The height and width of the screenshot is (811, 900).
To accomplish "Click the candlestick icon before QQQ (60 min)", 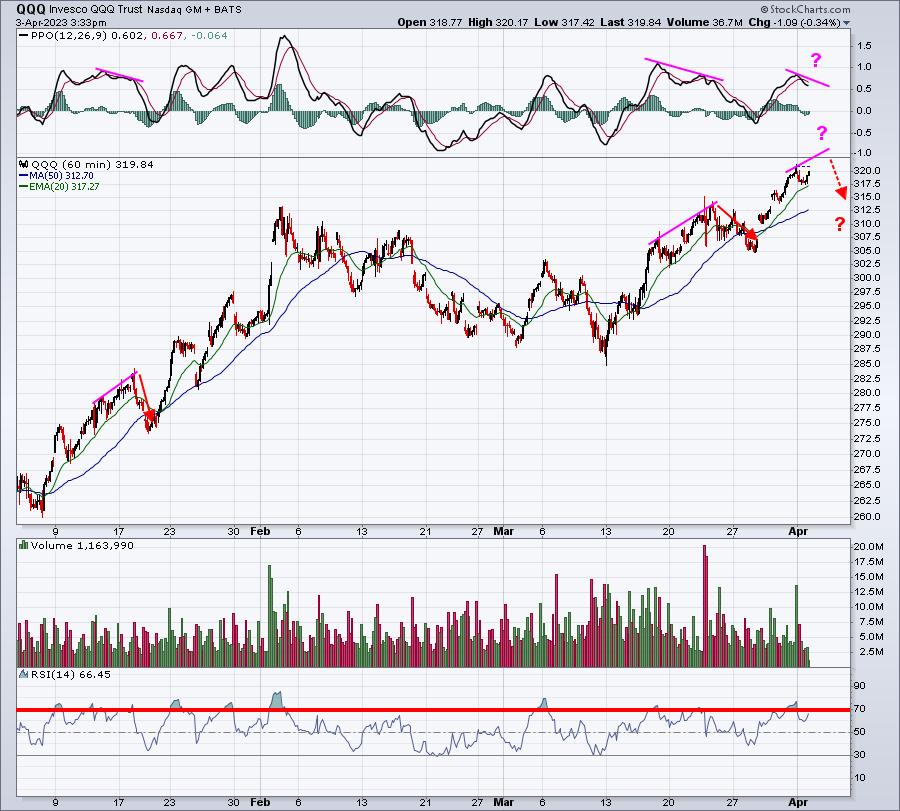I will pyautogui.click(x=24, y=165).
